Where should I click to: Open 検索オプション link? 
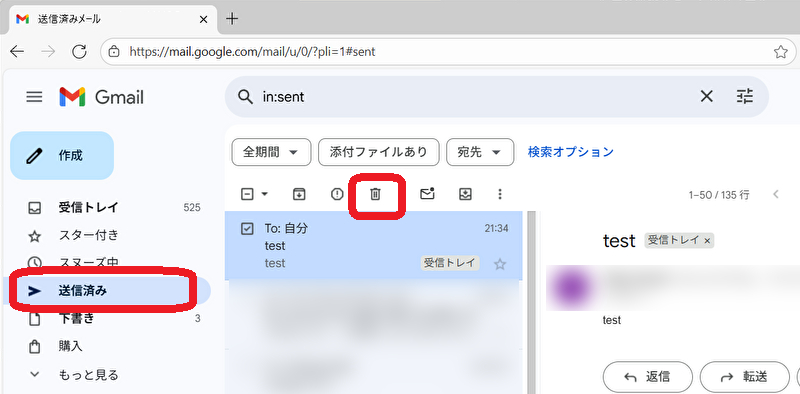coord(570,152)
